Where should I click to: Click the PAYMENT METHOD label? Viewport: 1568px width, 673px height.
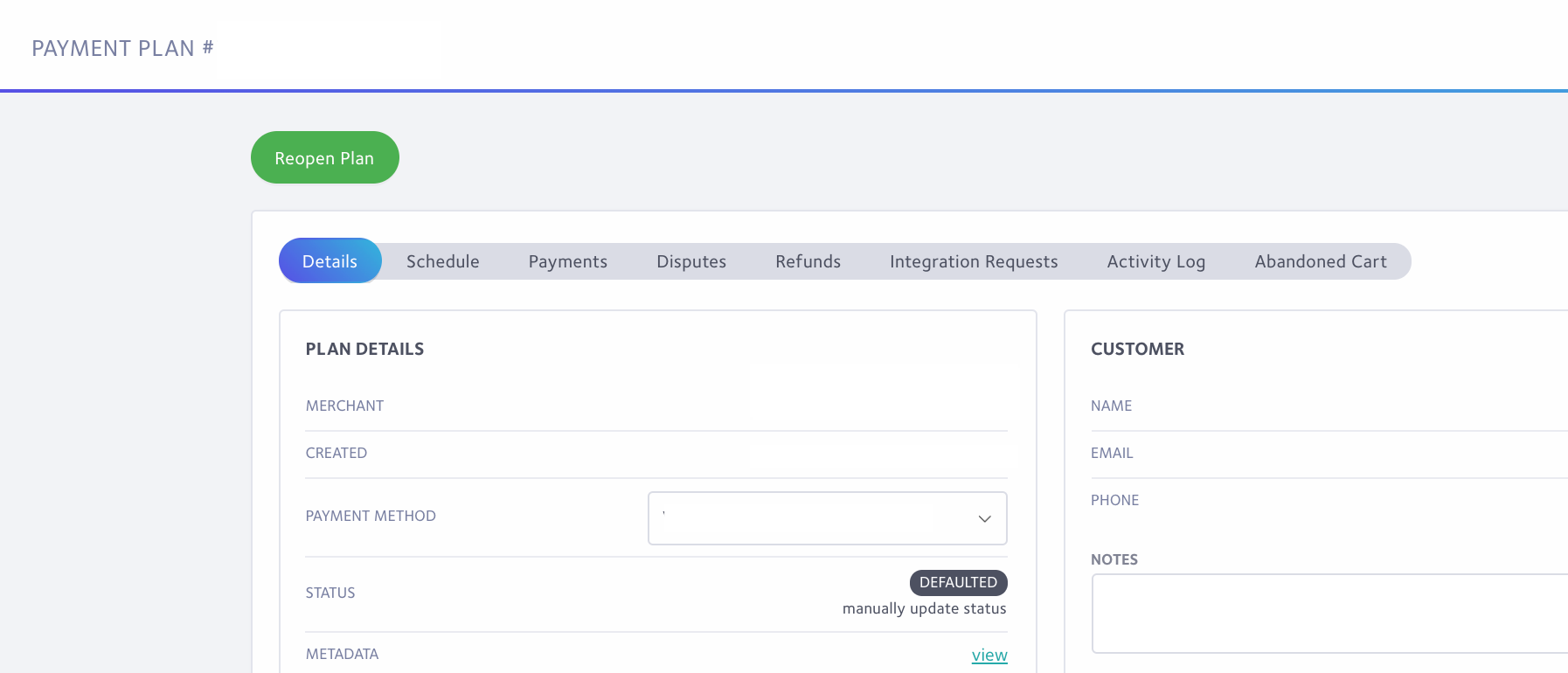[371, 516]
